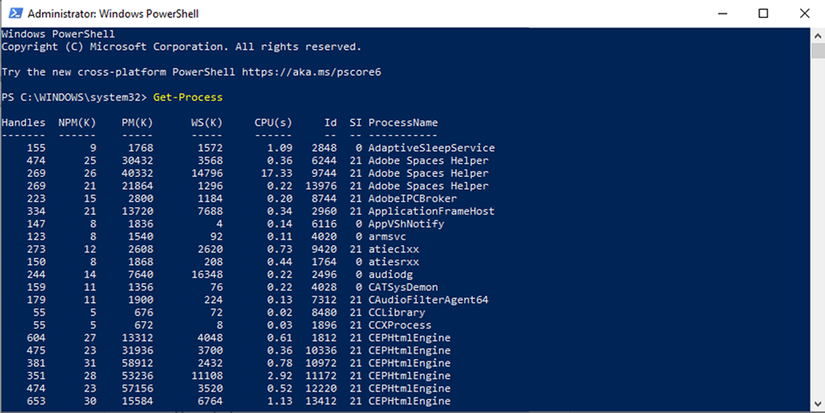Click the Id column header

pyautogui.click(x=330, y=123)
